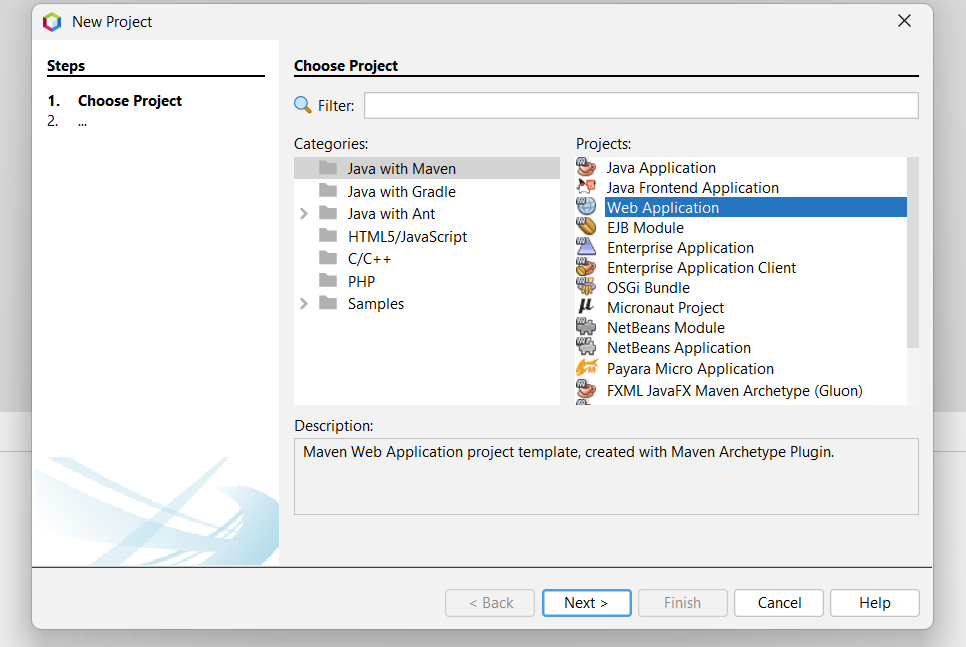
Task: Select the Java with Maven category
Action: tap(426, 168)
